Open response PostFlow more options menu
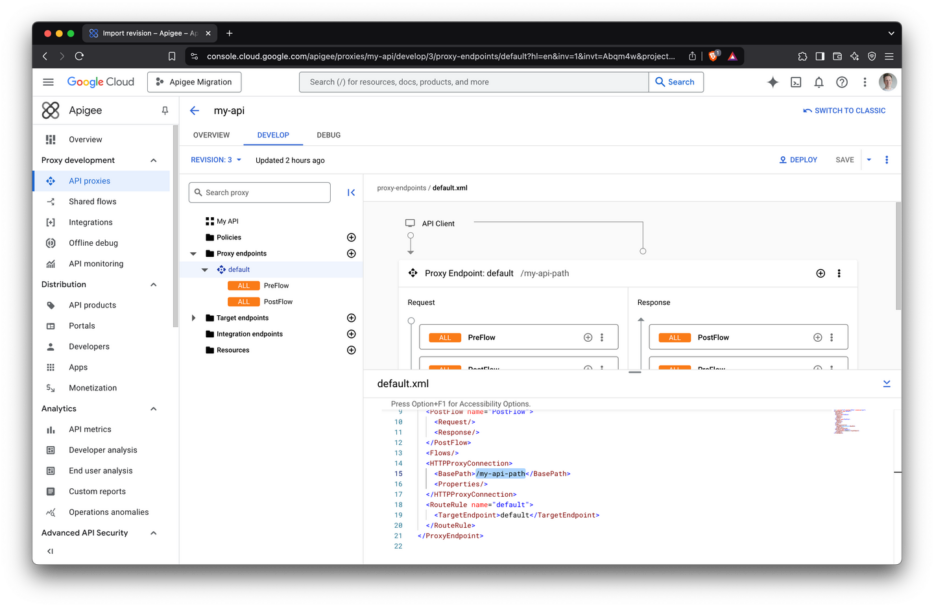Viewport: 934px width, 607px height. tap(832, 337)
